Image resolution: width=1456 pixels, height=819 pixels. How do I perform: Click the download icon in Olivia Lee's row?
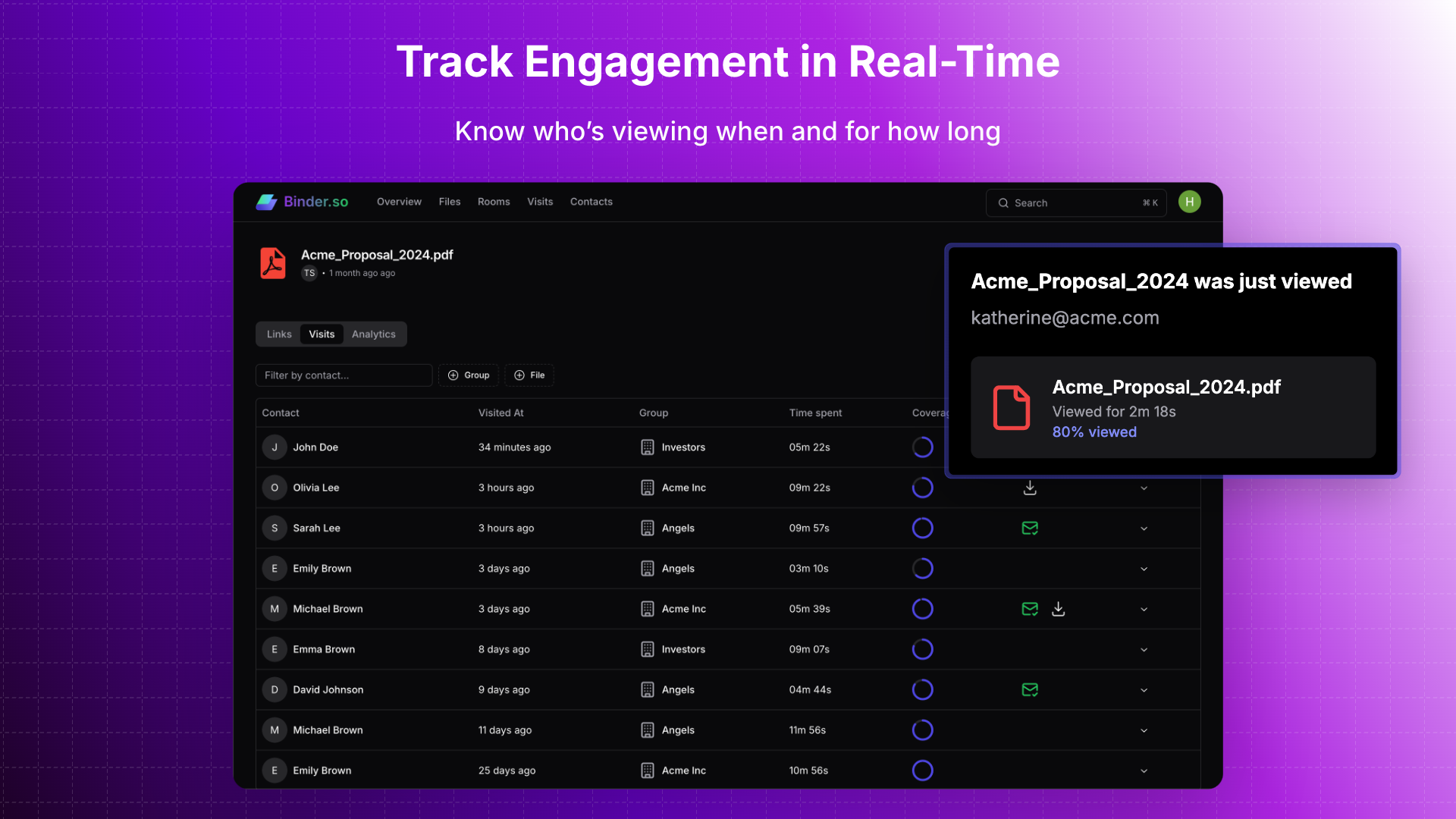coord(1029,488)
